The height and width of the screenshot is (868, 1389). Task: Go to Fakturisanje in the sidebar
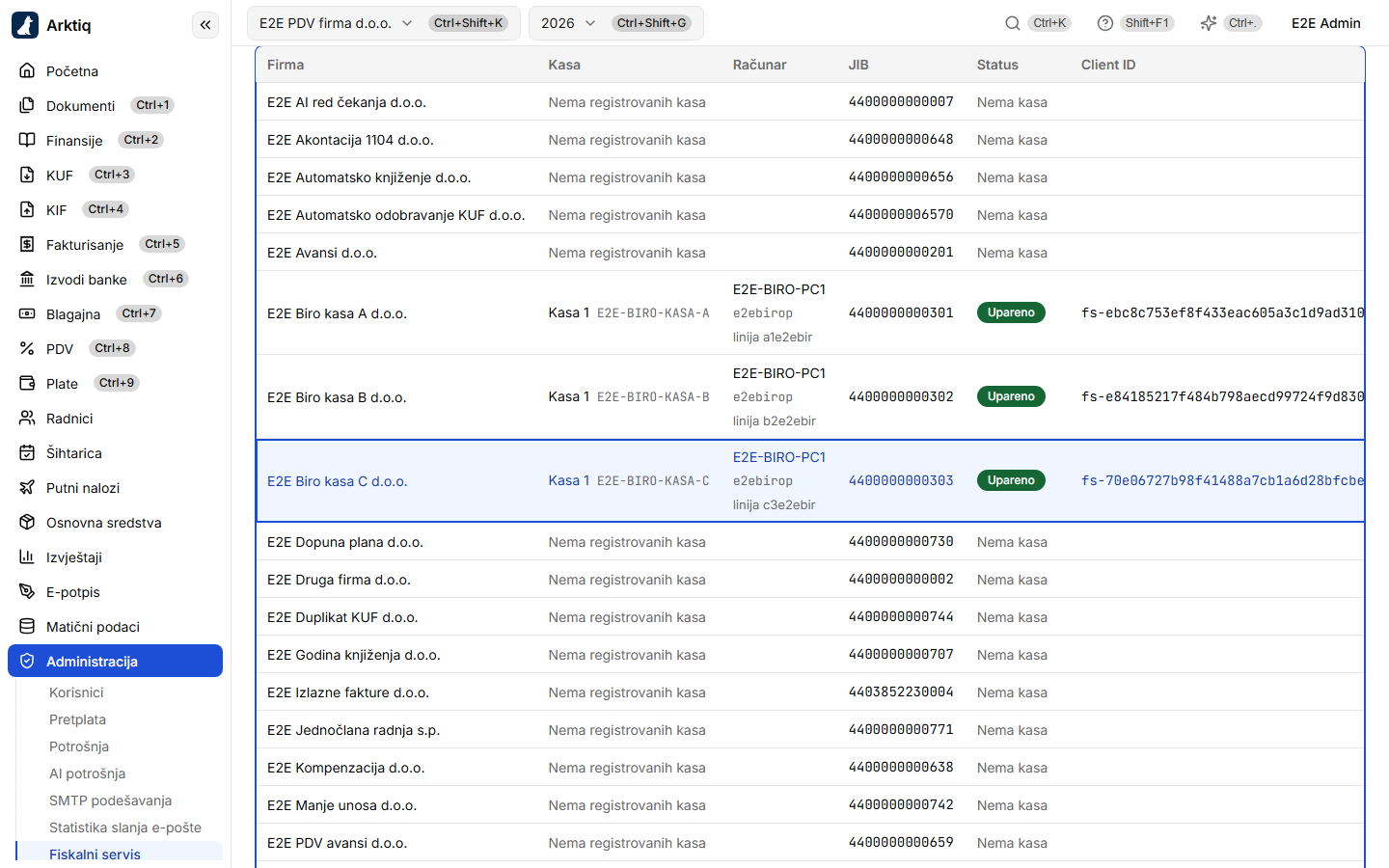(85, 245)
